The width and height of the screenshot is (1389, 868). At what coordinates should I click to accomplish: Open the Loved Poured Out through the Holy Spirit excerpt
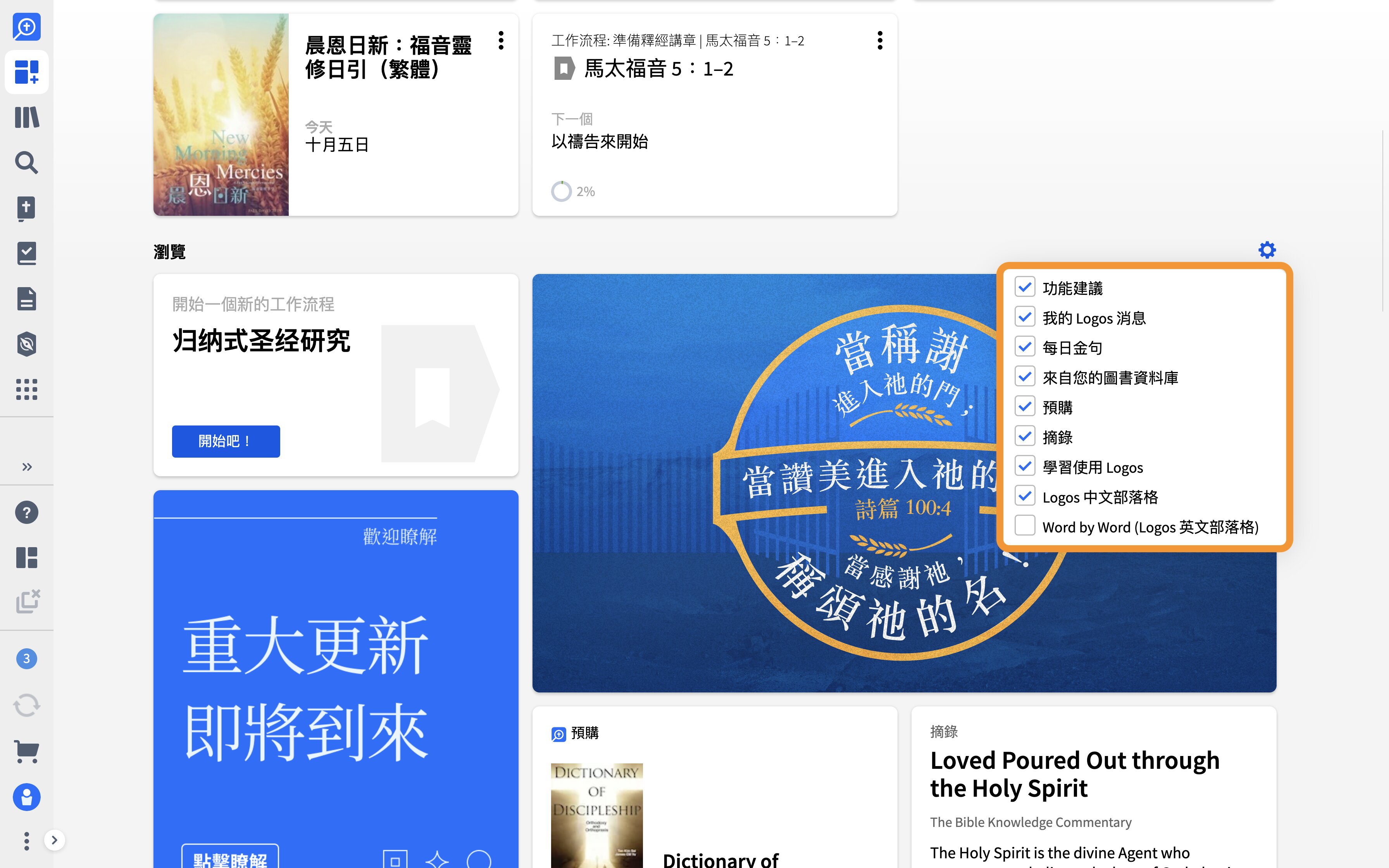coord(1074,775)
